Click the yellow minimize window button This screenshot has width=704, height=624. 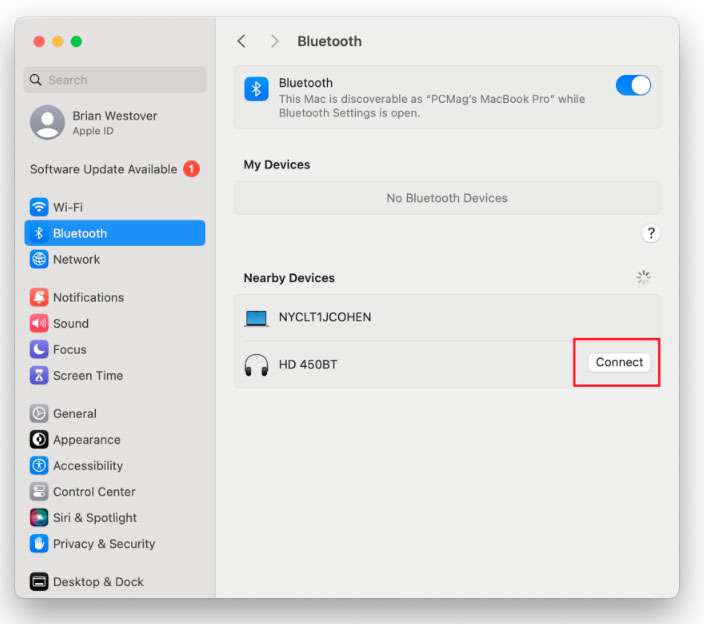click(57, 41)
